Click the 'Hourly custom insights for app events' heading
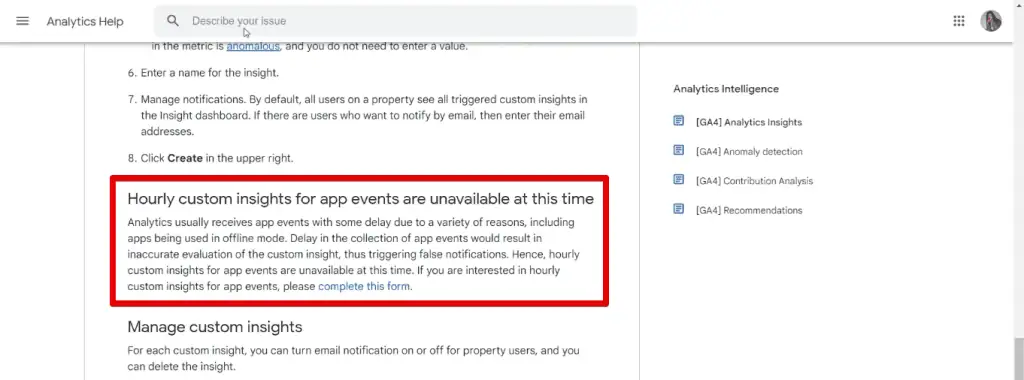Image resolution: width=1024 pixels, height=380 pixels. pos(360,198)
